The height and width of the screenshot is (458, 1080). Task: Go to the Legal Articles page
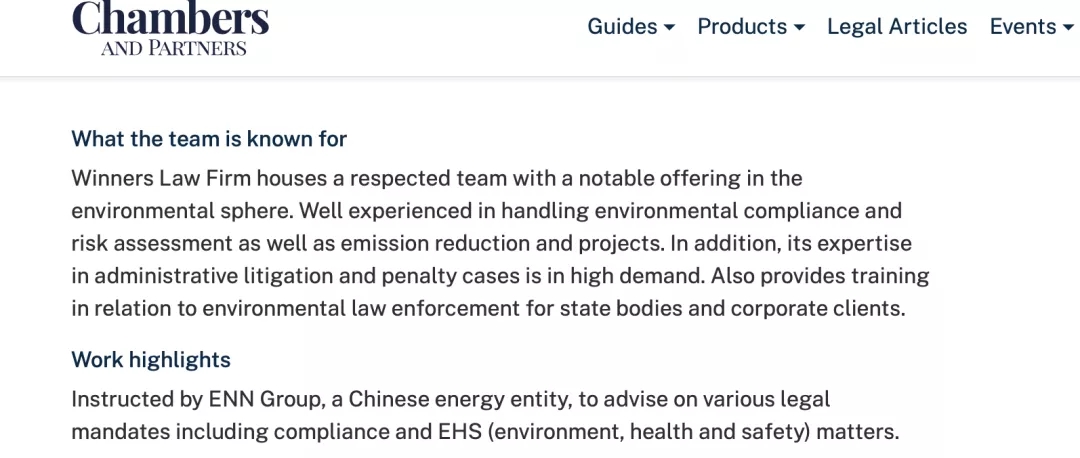click(x=897, y=27)
